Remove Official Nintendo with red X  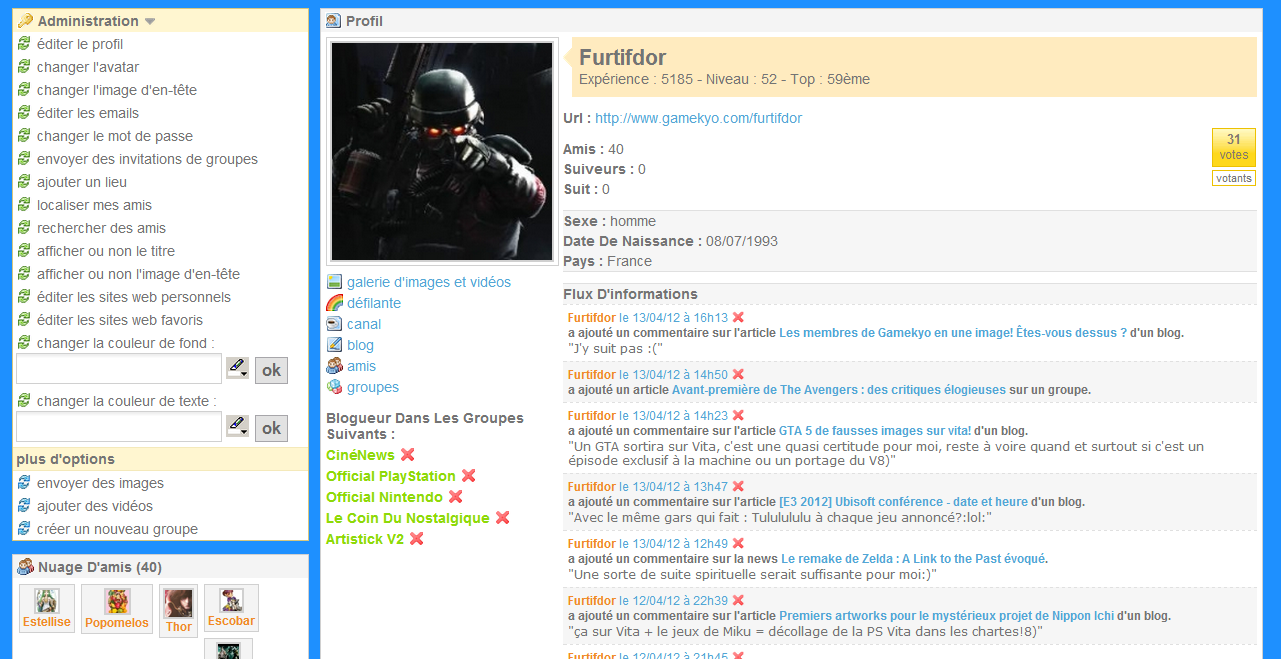click(x=455, y=497)
